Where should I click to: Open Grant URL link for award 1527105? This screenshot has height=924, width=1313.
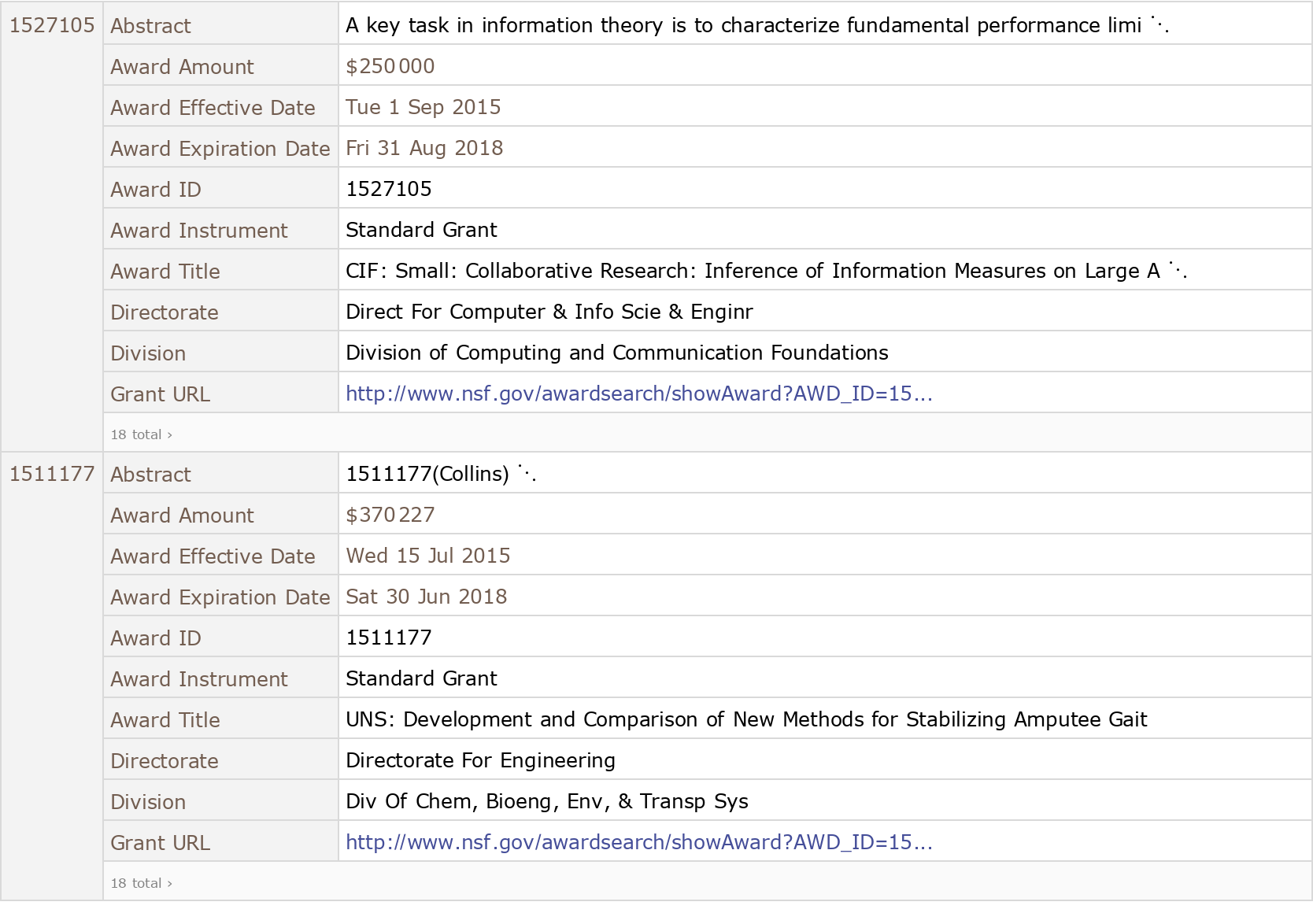pos(638,394)
